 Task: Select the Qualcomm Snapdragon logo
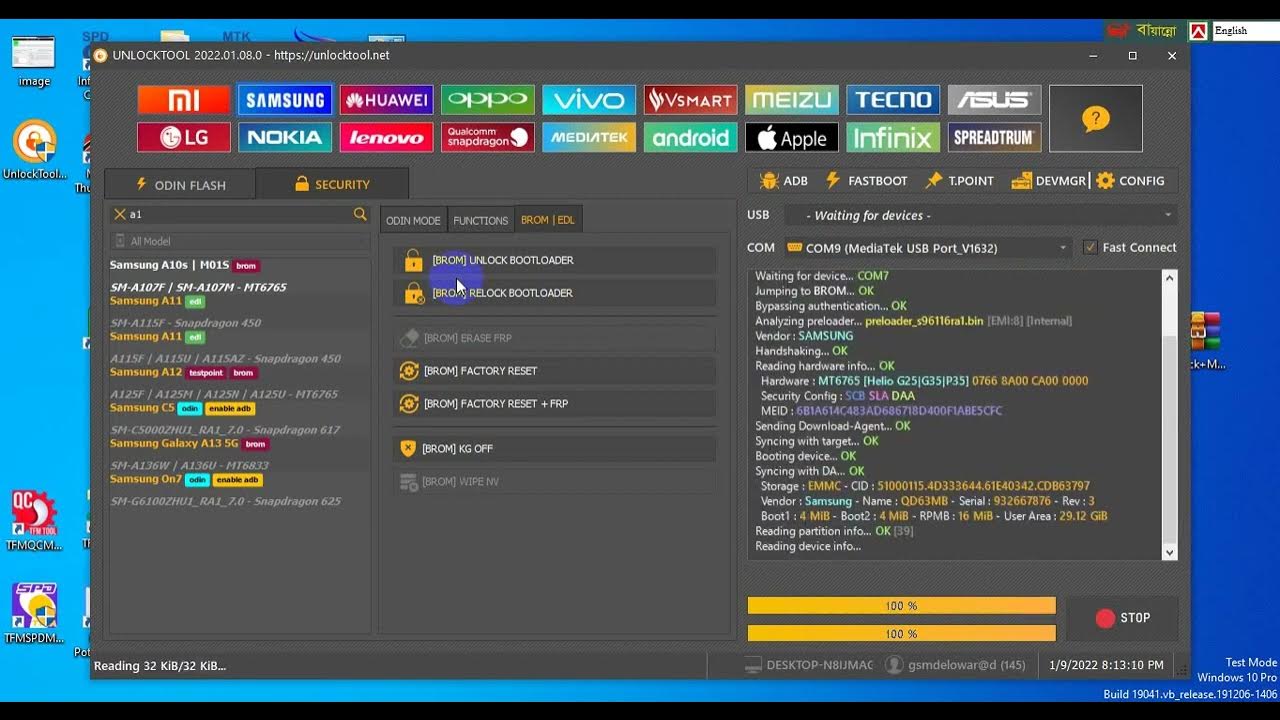pyautogui.click(x=488, y=138)
